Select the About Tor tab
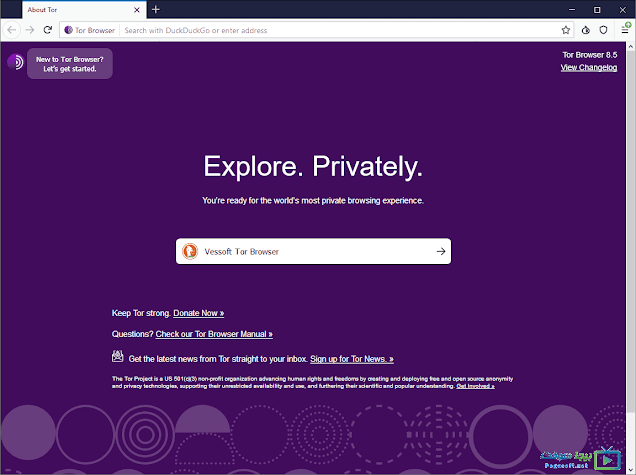 coord(84,10)
